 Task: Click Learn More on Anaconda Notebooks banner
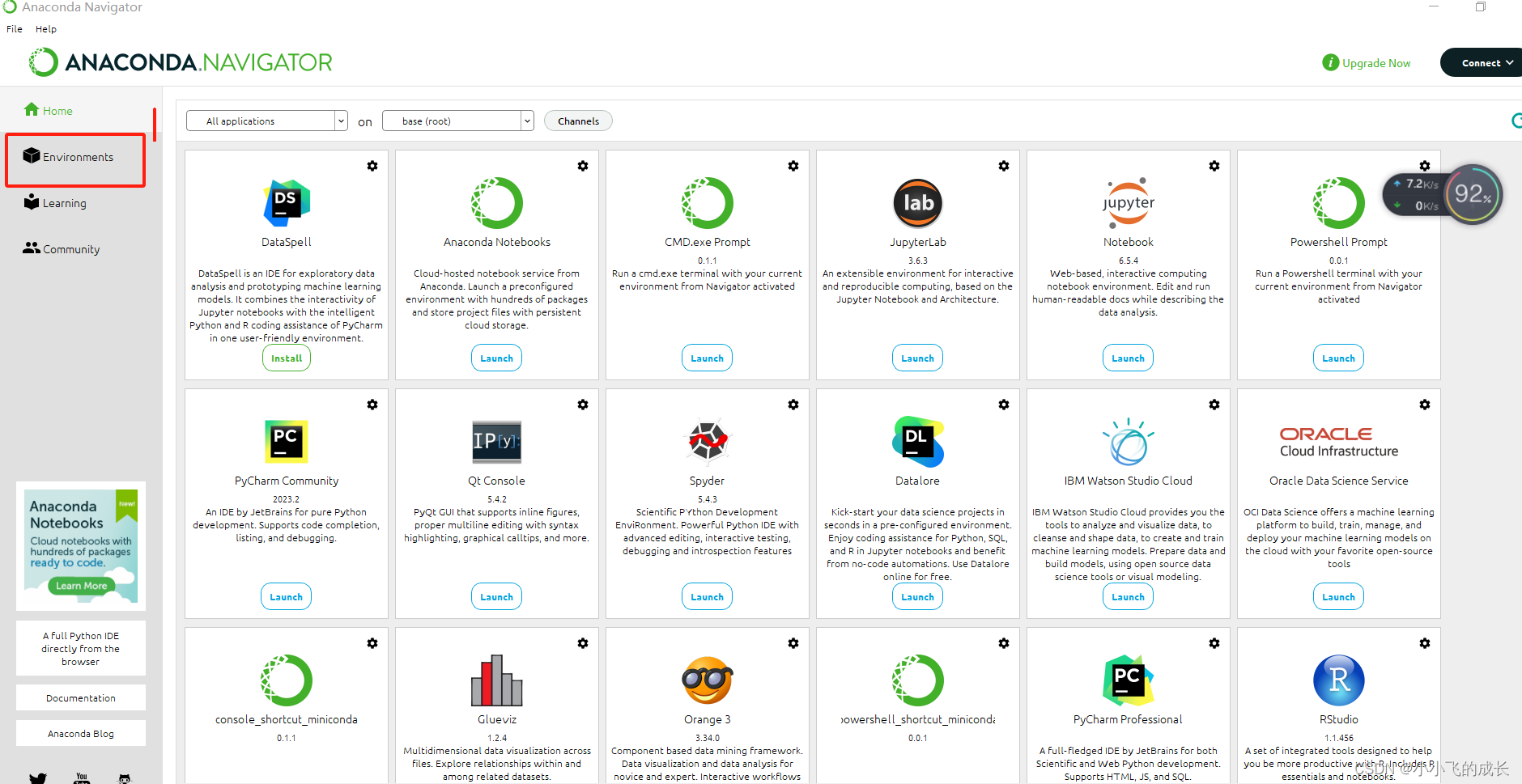pos(81,586)
